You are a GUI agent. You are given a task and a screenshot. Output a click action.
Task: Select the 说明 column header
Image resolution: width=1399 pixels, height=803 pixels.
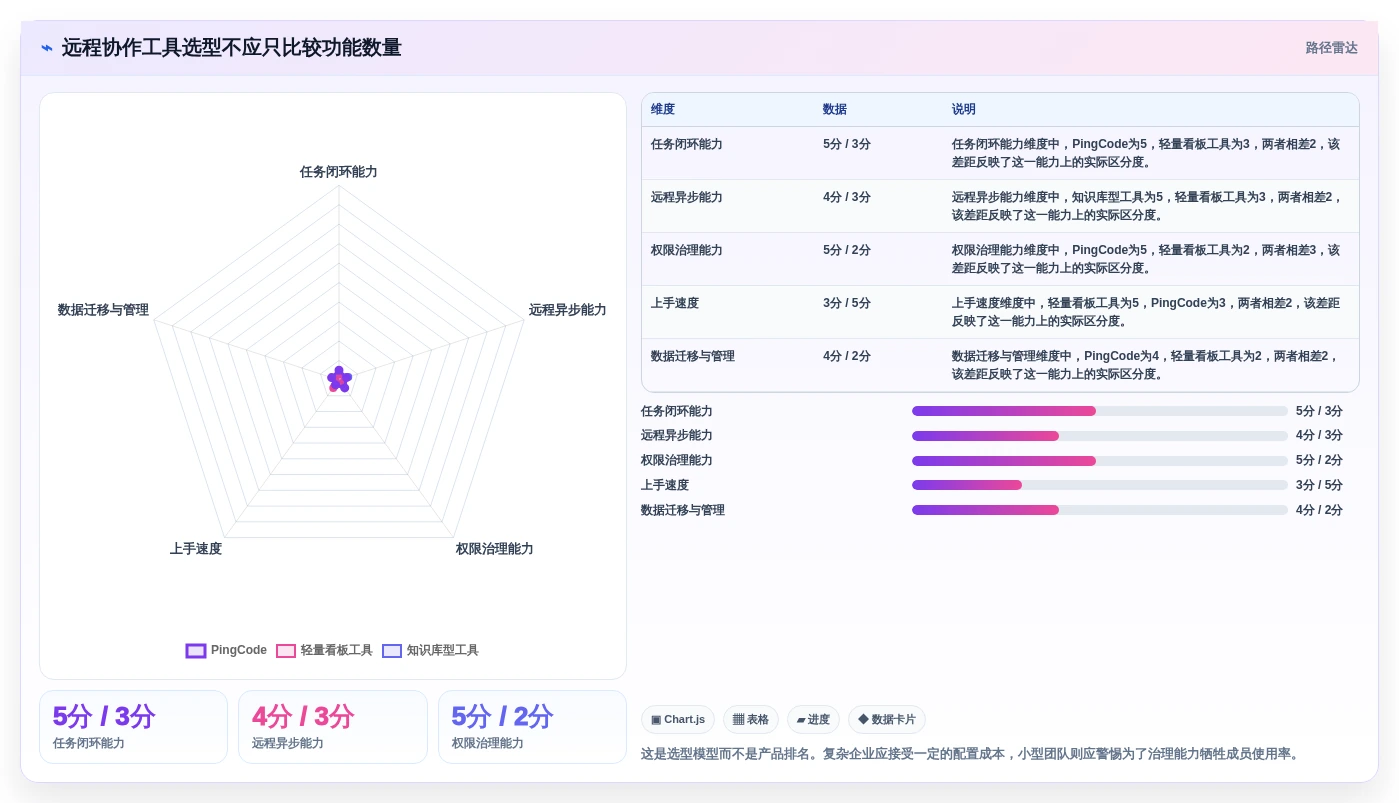[964, 110]
